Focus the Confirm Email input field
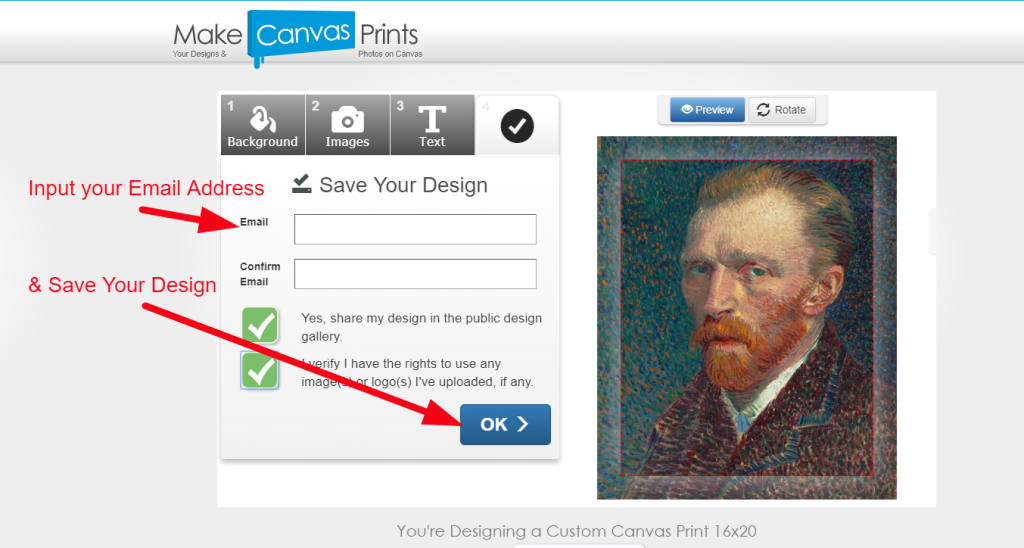This screenshot has width=1024, height=548. [415, 274]
